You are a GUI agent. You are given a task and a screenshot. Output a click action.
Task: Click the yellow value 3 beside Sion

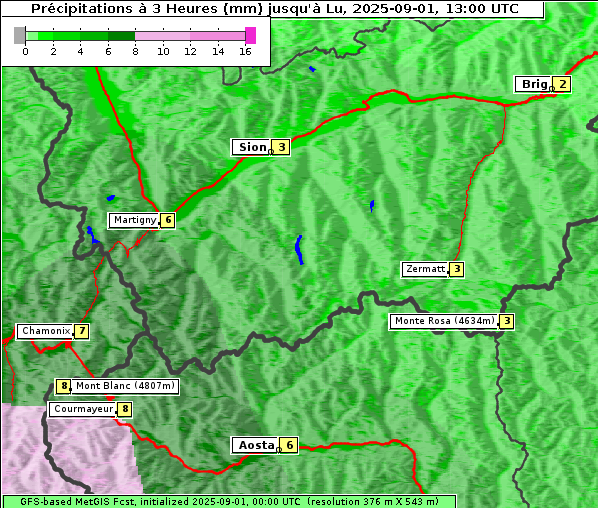coord(281,147)
